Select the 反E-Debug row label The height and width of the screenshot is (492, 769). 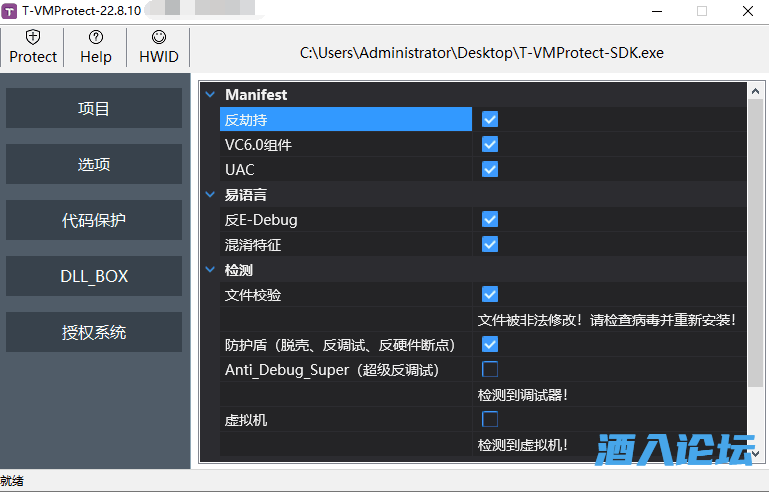click(346, 219)
